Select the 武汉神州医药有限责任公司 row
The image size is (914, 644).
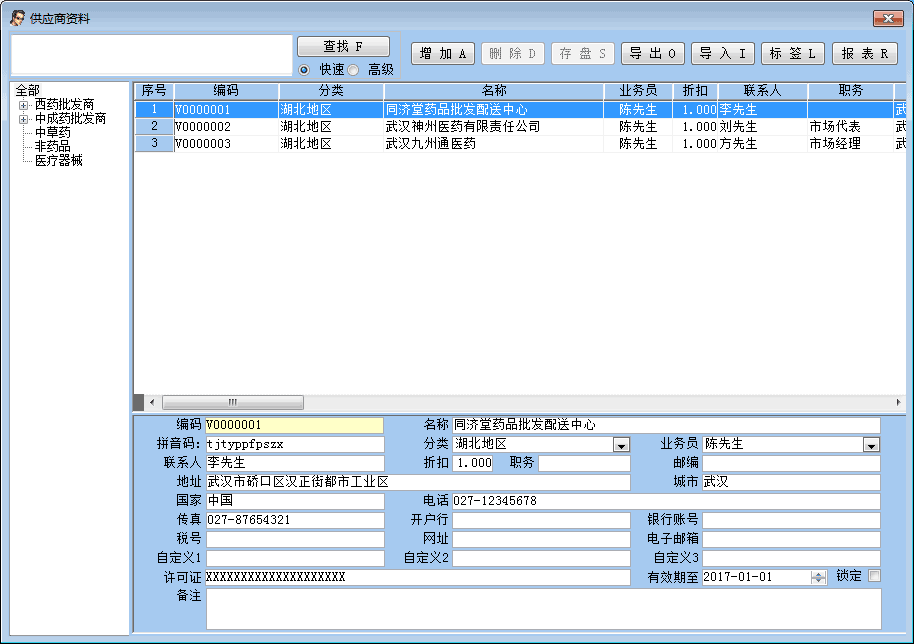click(x=462, y=127)
